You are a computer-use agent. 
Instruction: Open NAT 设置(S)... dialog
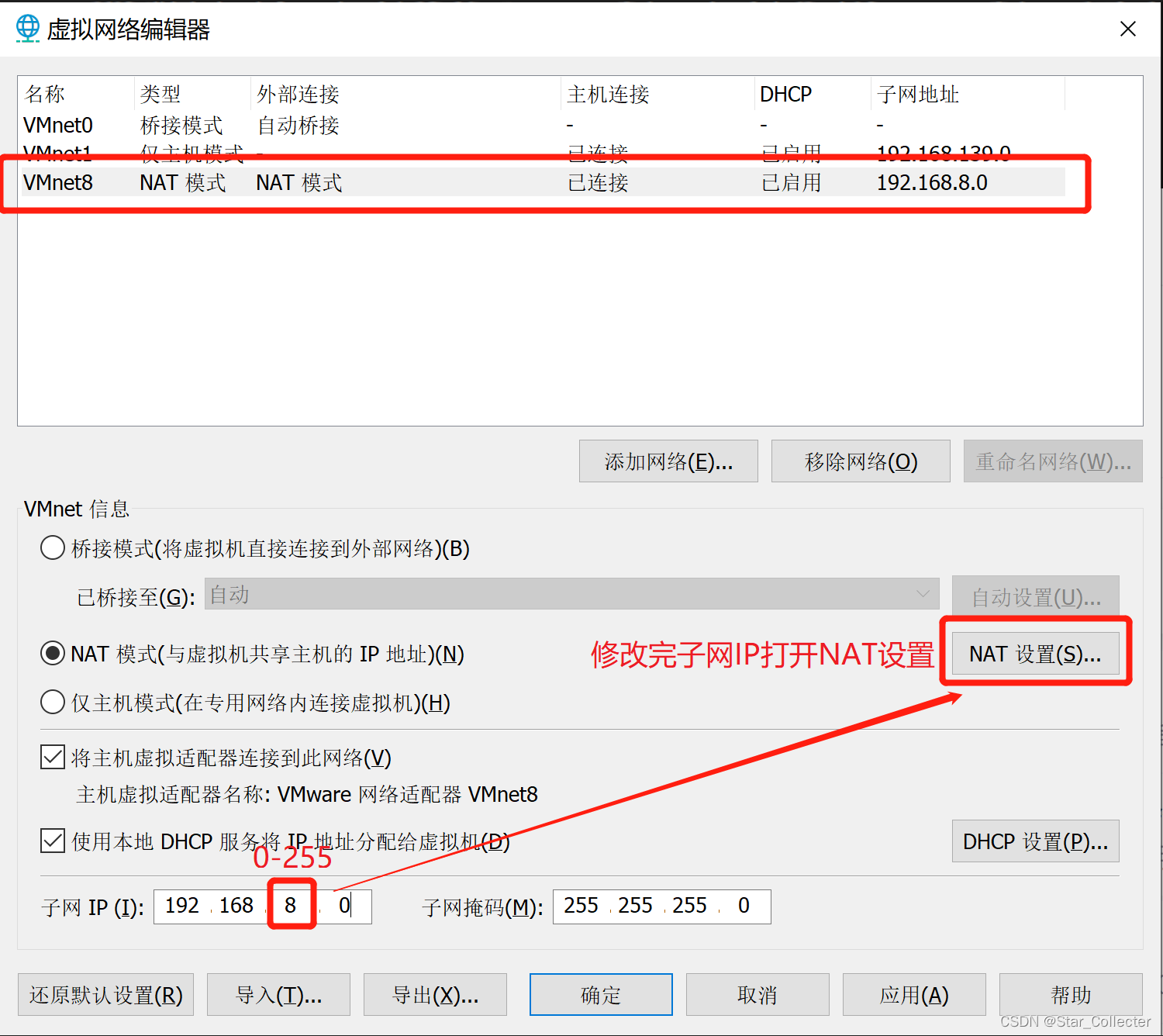point(1036,654)
